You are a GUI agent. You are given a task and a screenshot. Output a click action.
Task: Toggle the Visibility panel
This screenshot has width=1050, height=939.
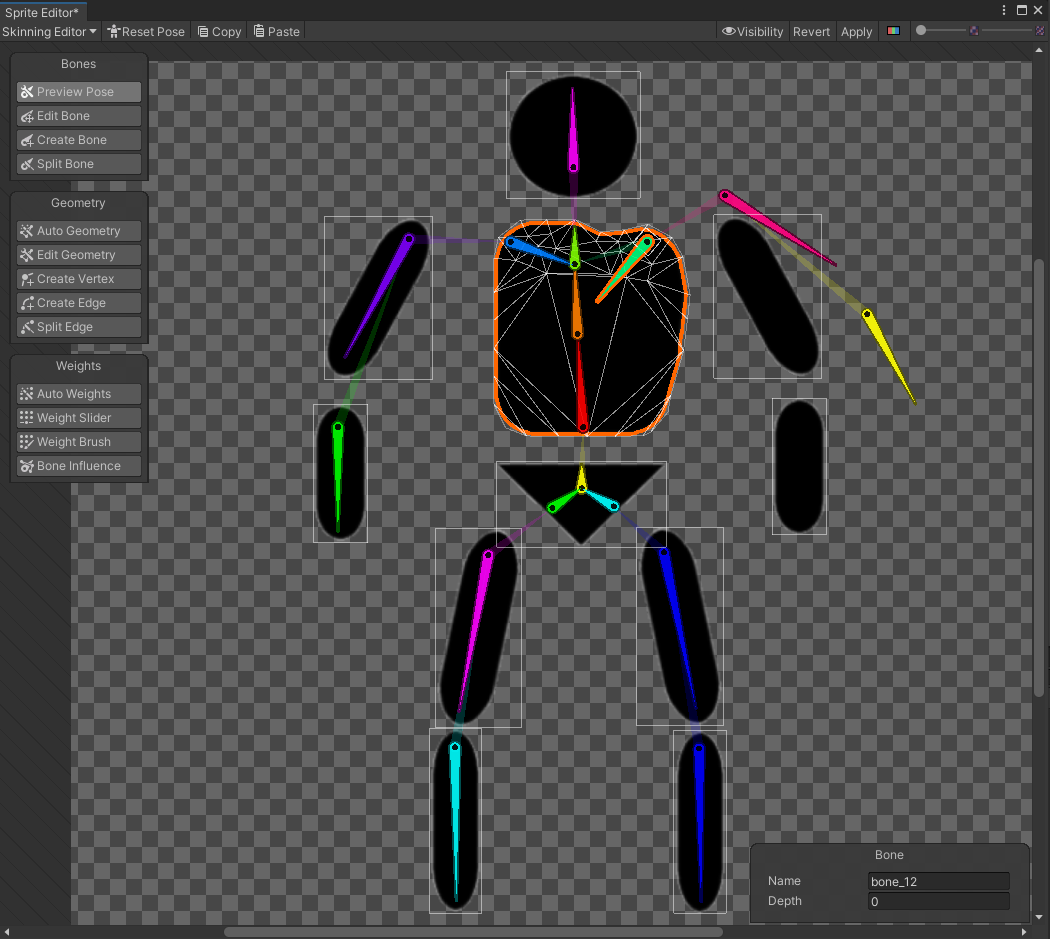coord(752,31)
